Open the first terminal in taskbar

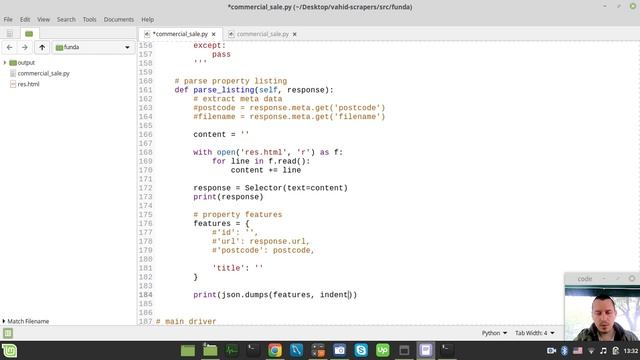tap(253, 351)
